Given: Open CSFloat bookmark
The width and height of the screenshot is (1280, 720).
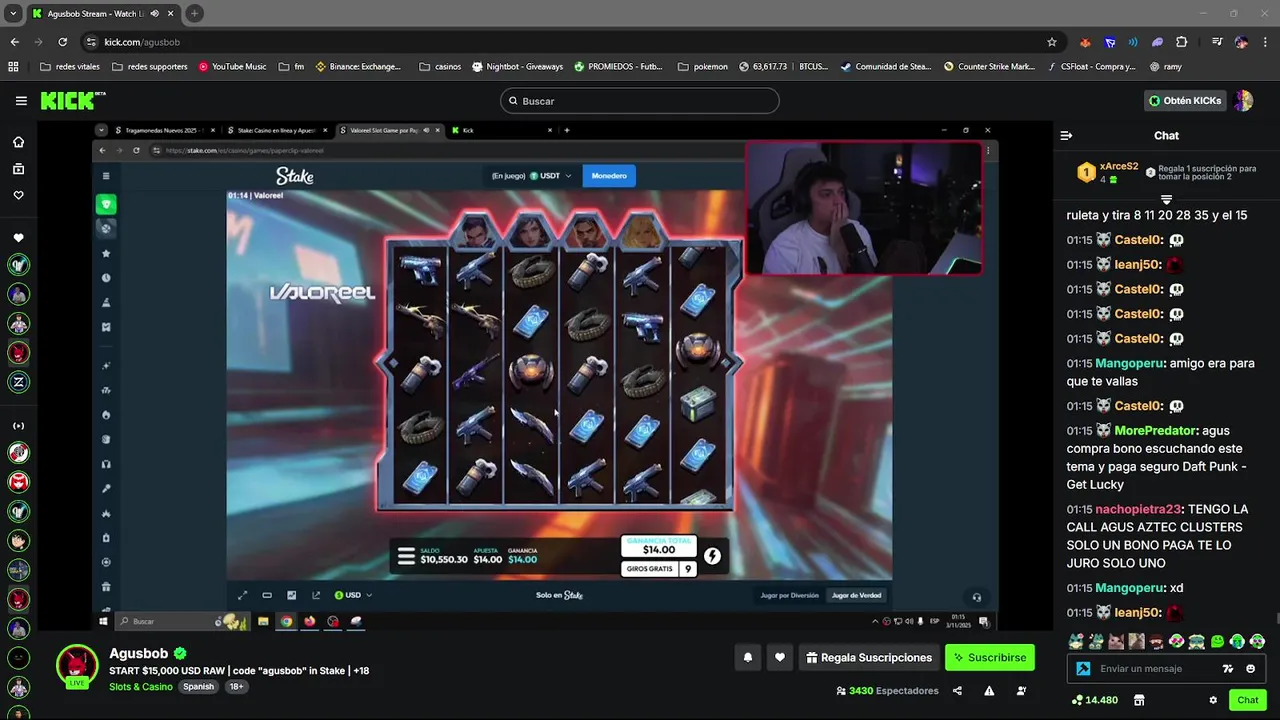Looking at the screenshot, I should 1092,67.
